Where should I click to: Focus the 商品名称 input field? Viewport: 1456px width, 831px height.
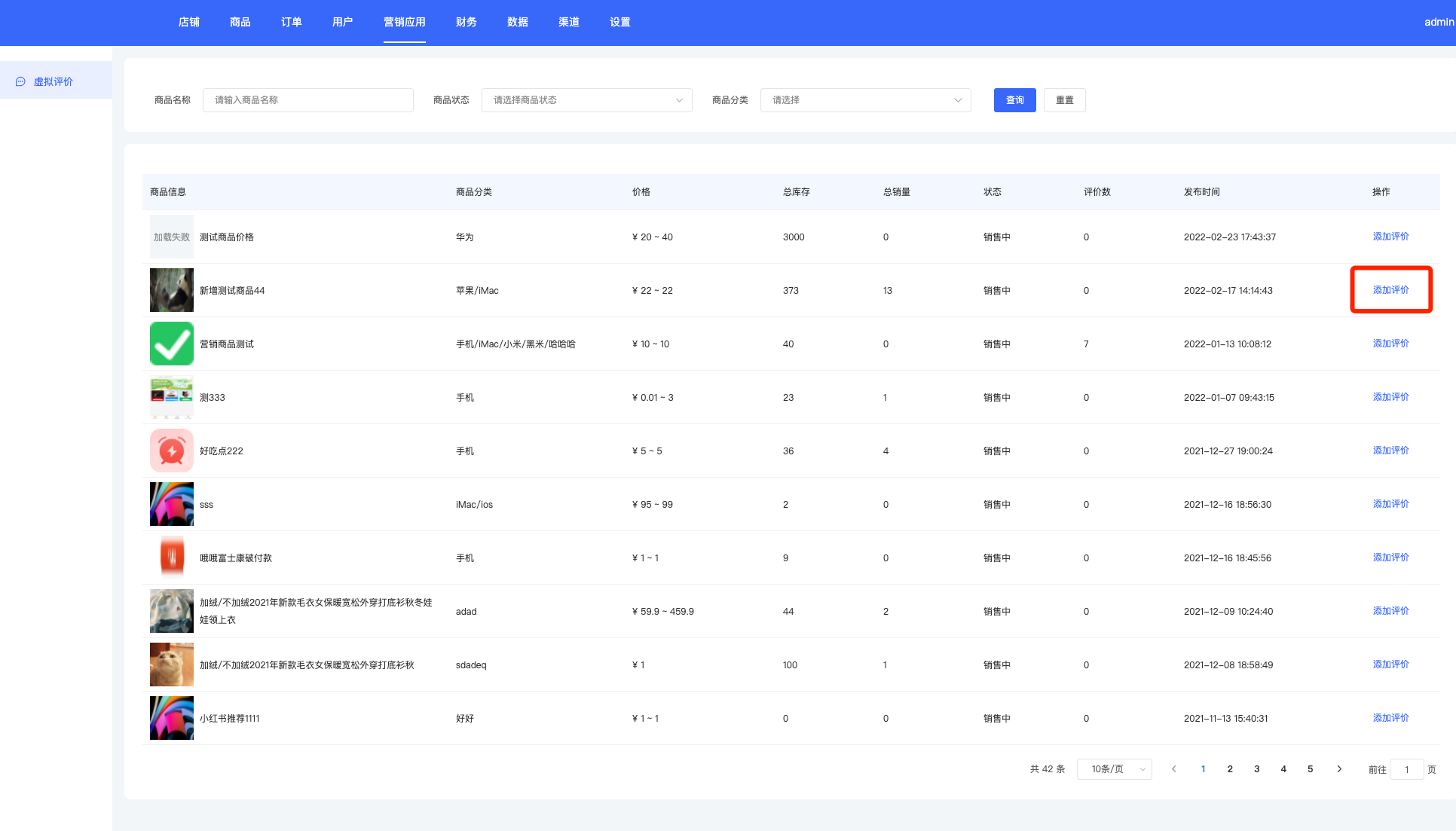(x=307, y=100)
